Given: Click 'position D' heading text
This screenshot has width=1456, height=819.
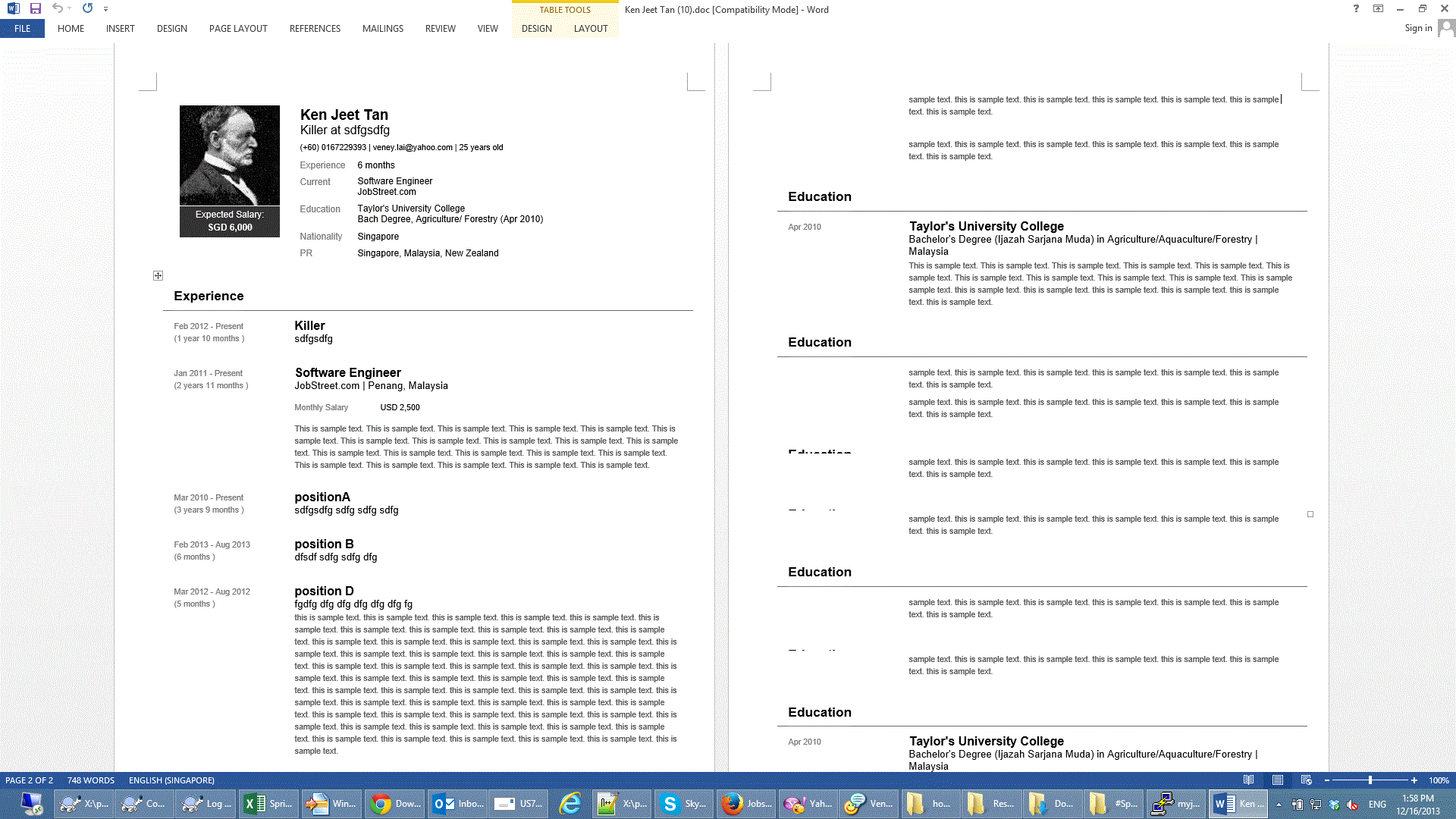Looking at the screenshot, I should [324, 591].
